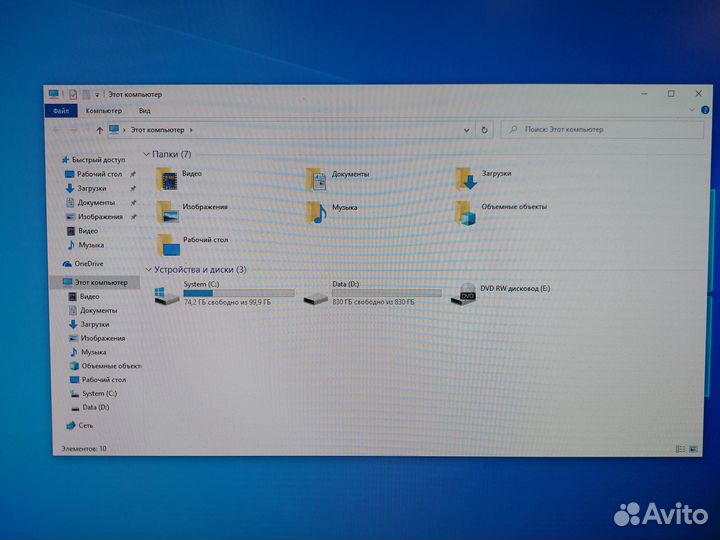Click the text 830 ГБ свободно из 830 ГБ

373,302
